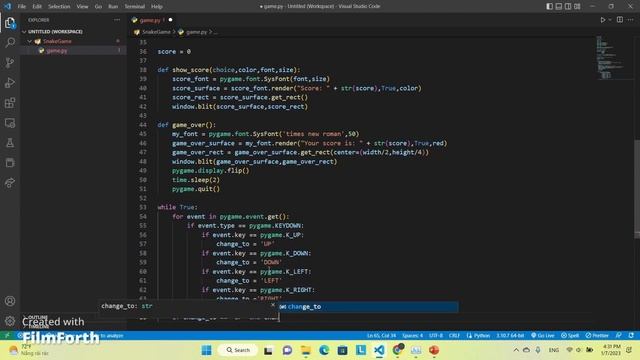This screenshot has width=640, height=360.
Task: Open the File menu
Action: tap(22, 7)
